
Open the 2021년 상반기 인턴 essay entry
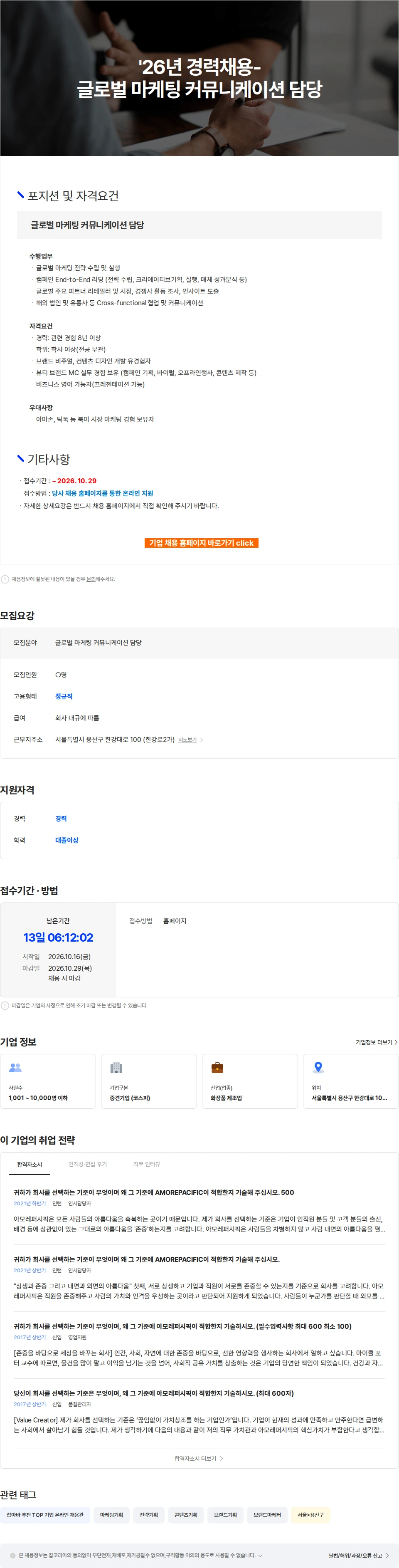tap(147, 1259)
